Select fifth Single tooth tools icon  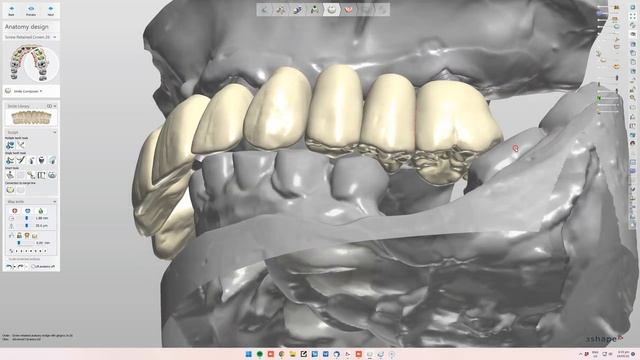point(52,160)
